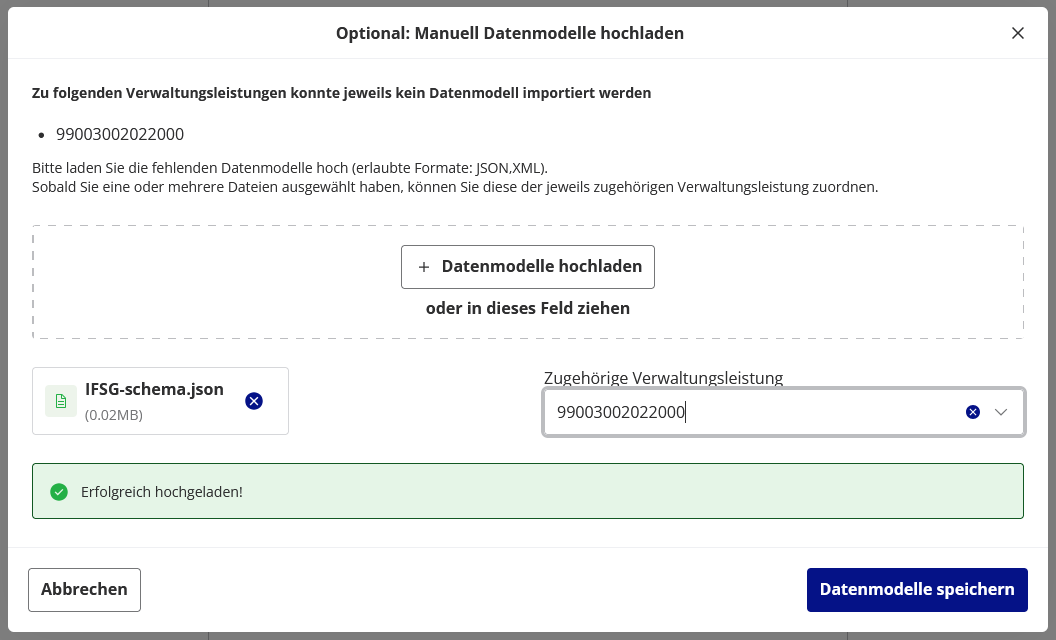Clear the selected Verwaltungsleistung value

[971, 411]
